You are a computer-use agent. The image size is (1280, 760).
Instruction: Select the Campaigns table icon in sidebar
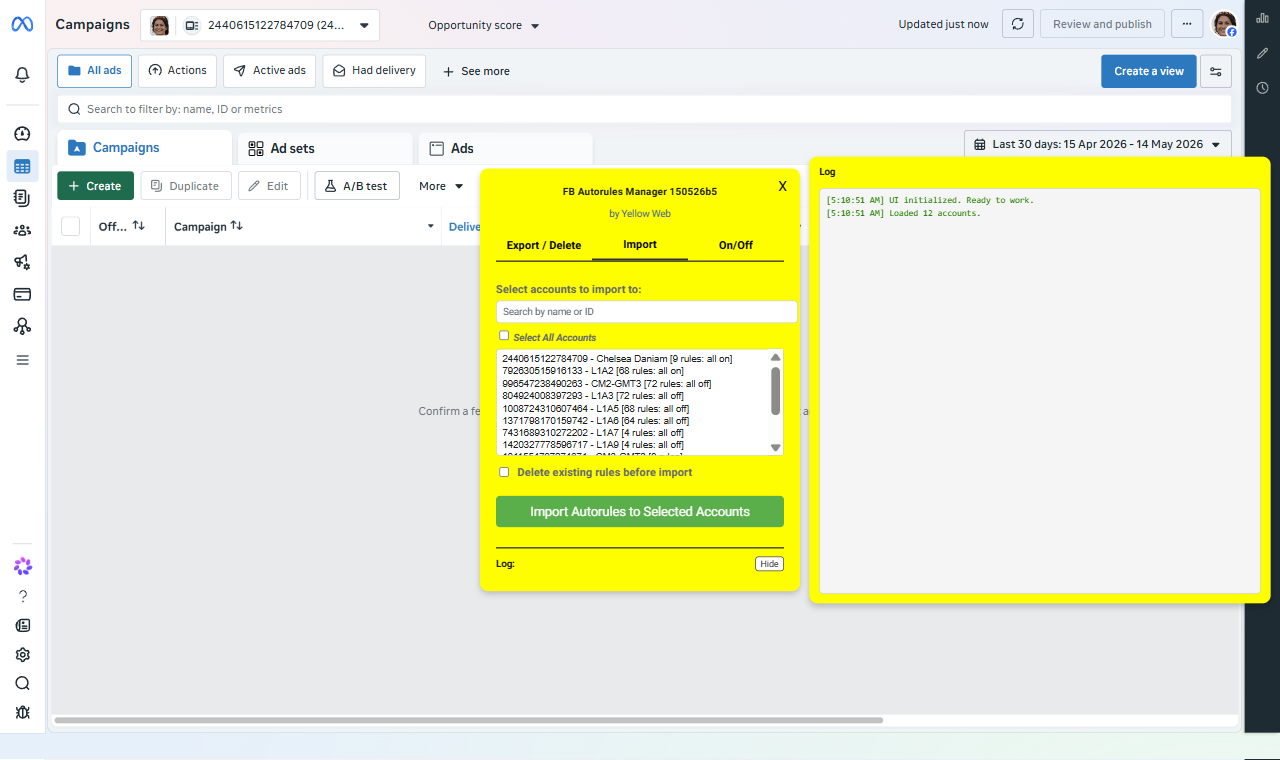22,166
